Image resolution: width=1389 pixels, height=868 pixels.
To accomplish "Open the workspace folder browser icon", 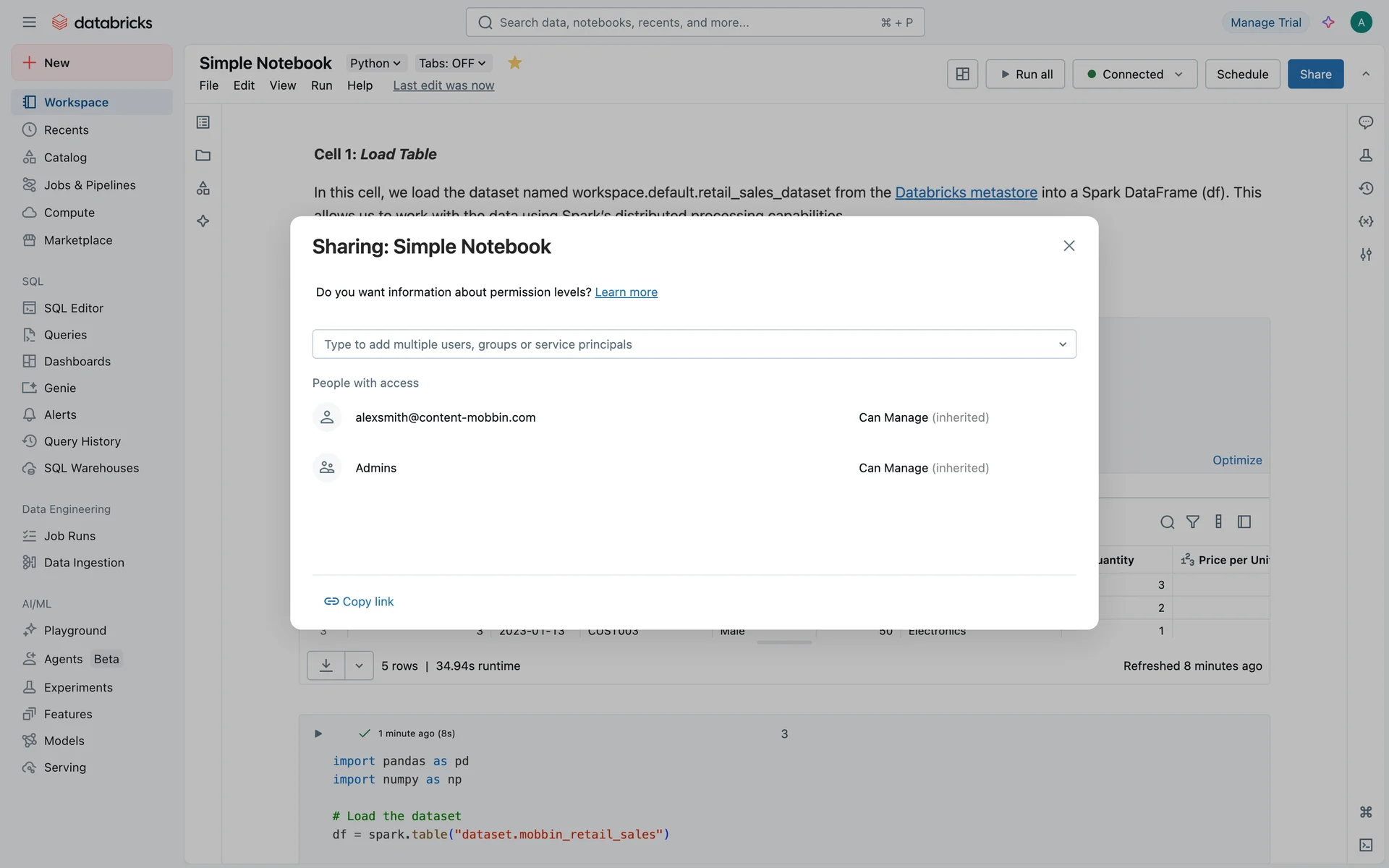I will (203, 156).
